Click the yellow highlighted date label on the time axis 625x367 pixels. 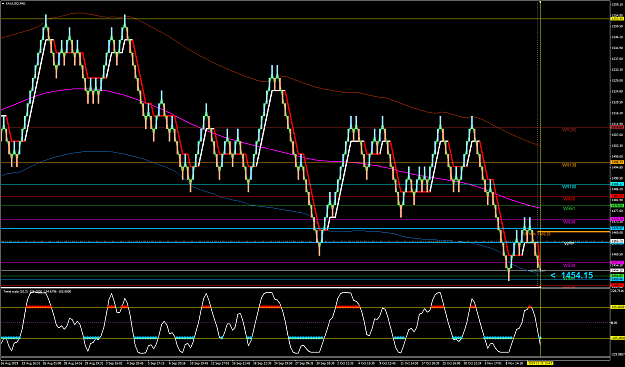pos(540,363)
